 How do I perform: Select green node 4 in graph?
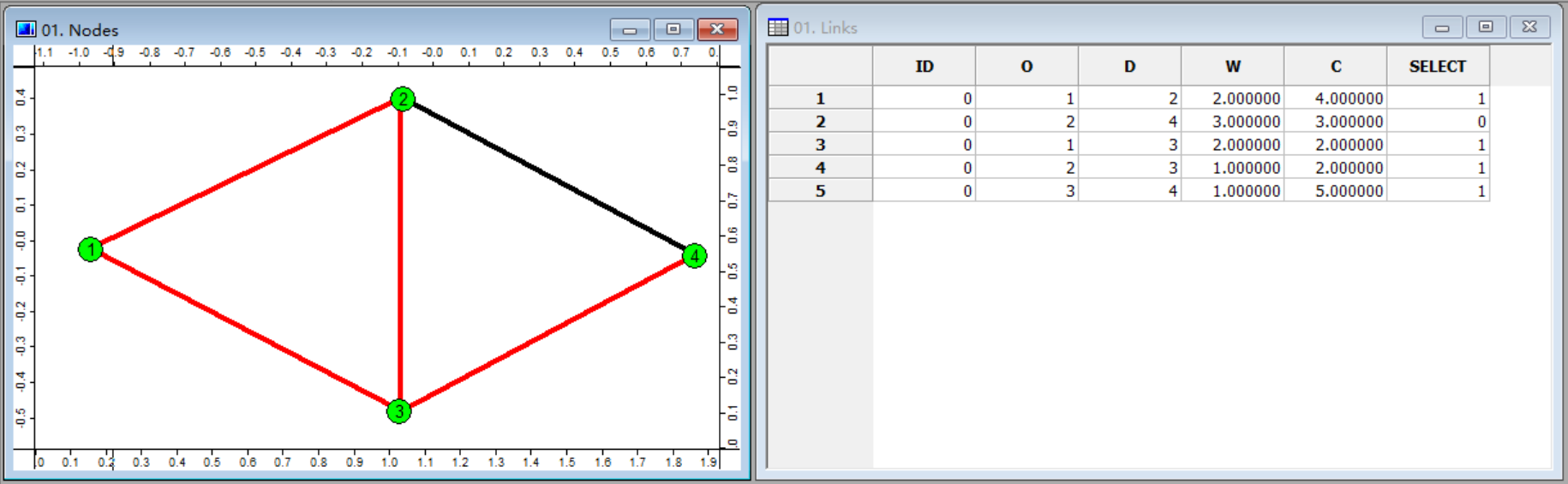pos(695,255)
